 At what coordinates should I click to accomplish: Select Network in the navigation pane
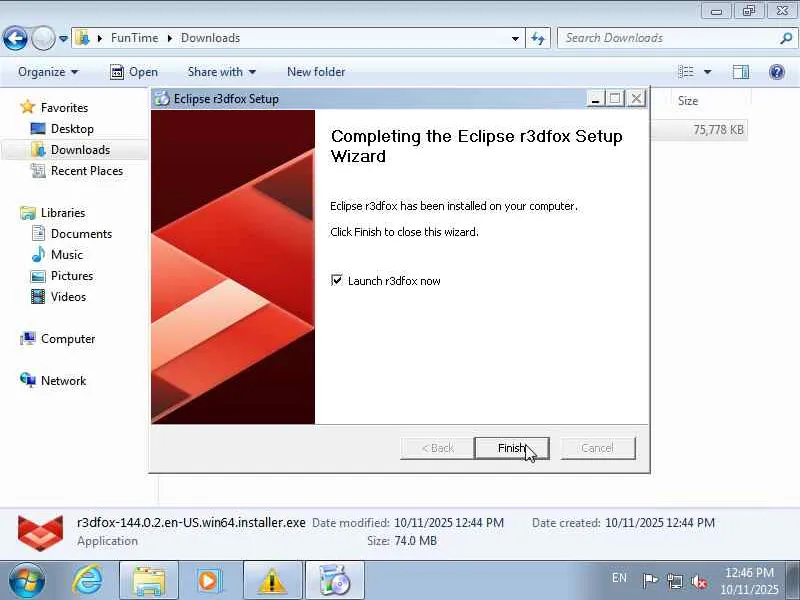pyautogui.click(x=63, y=381)
